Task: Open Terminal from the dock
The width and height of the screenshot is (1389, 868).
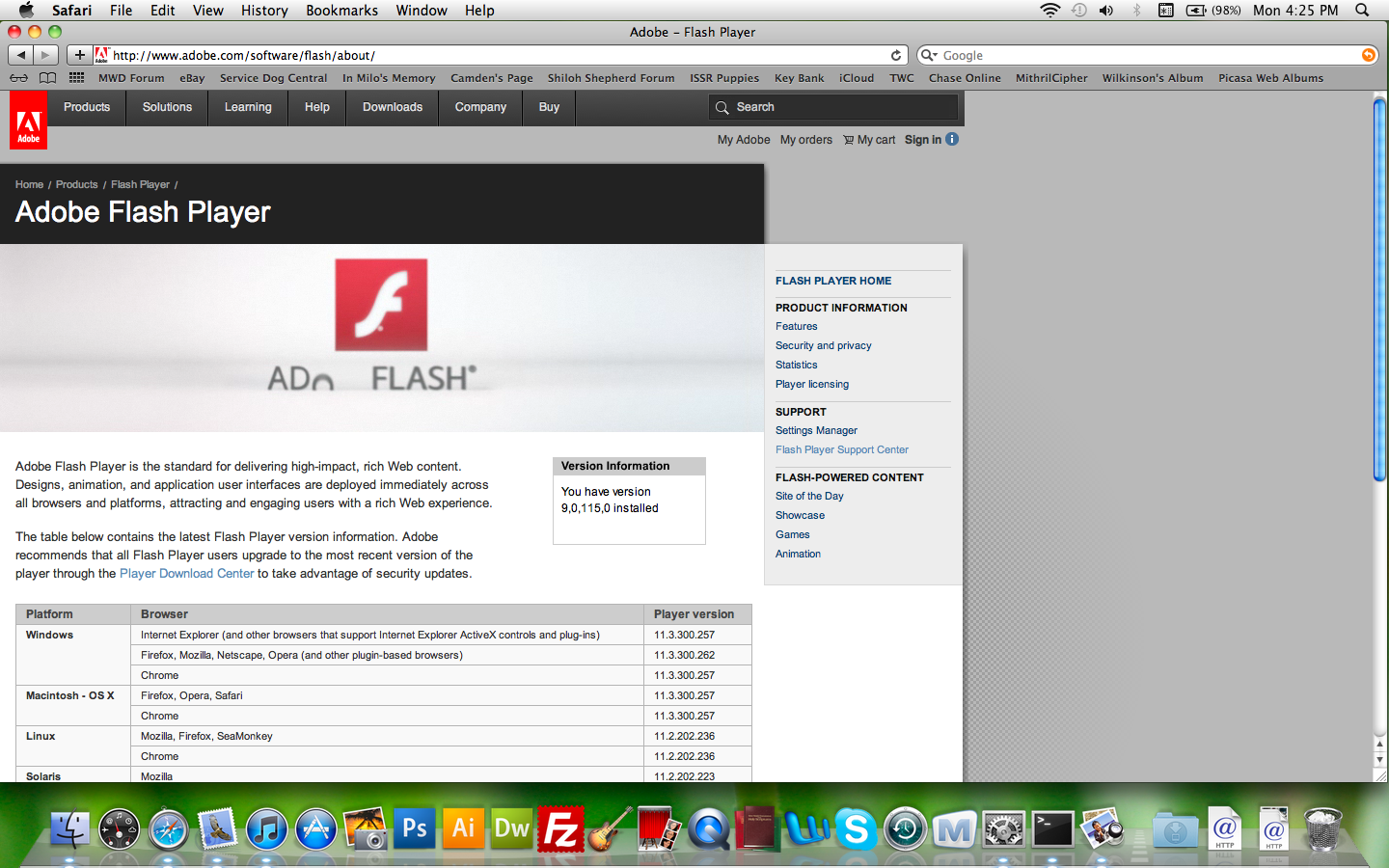Action: pyautogui.click(x=1052, y=827)
